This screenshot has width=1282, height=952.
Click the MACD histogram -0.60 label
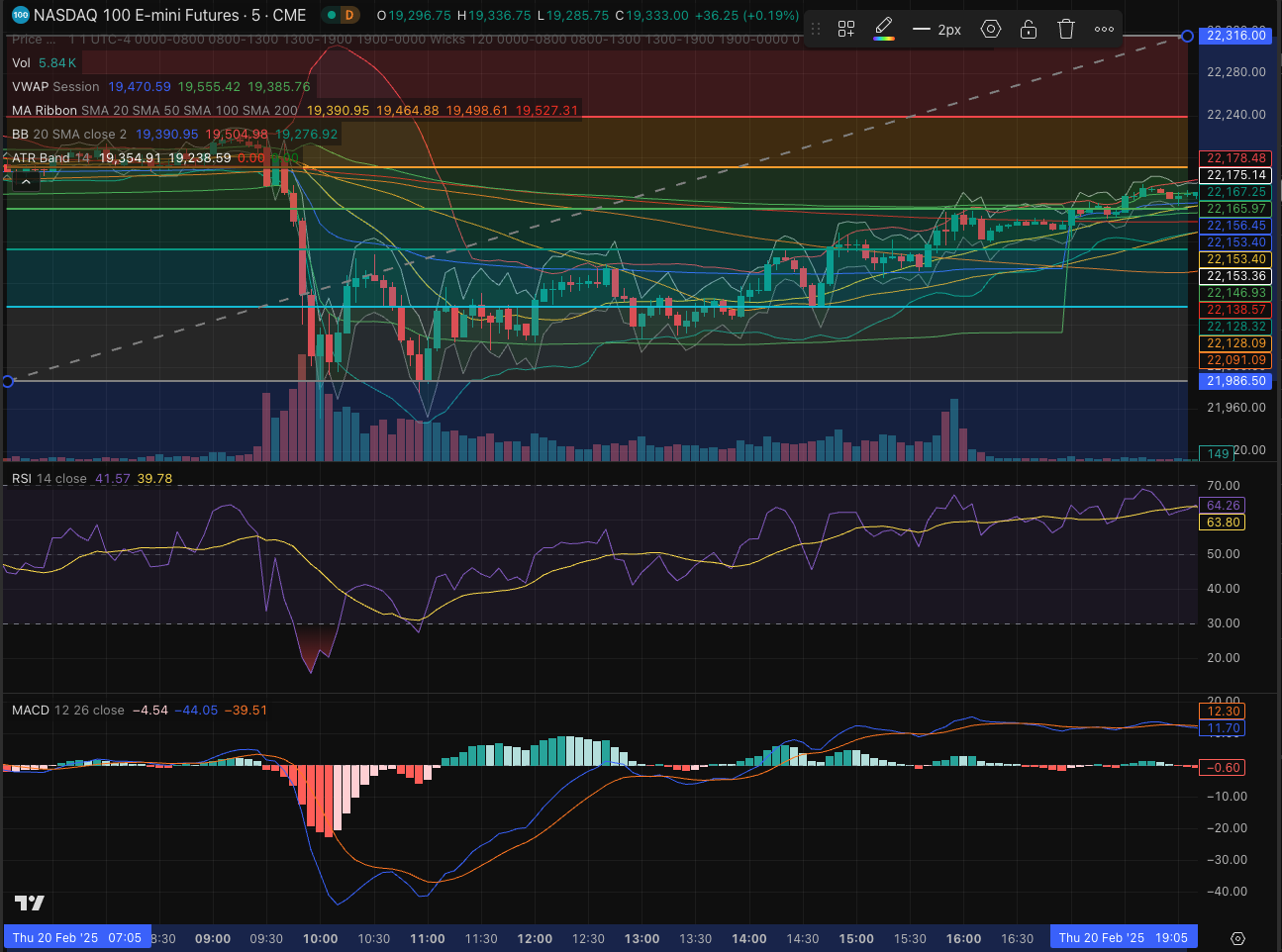[x=1224, y=768]
